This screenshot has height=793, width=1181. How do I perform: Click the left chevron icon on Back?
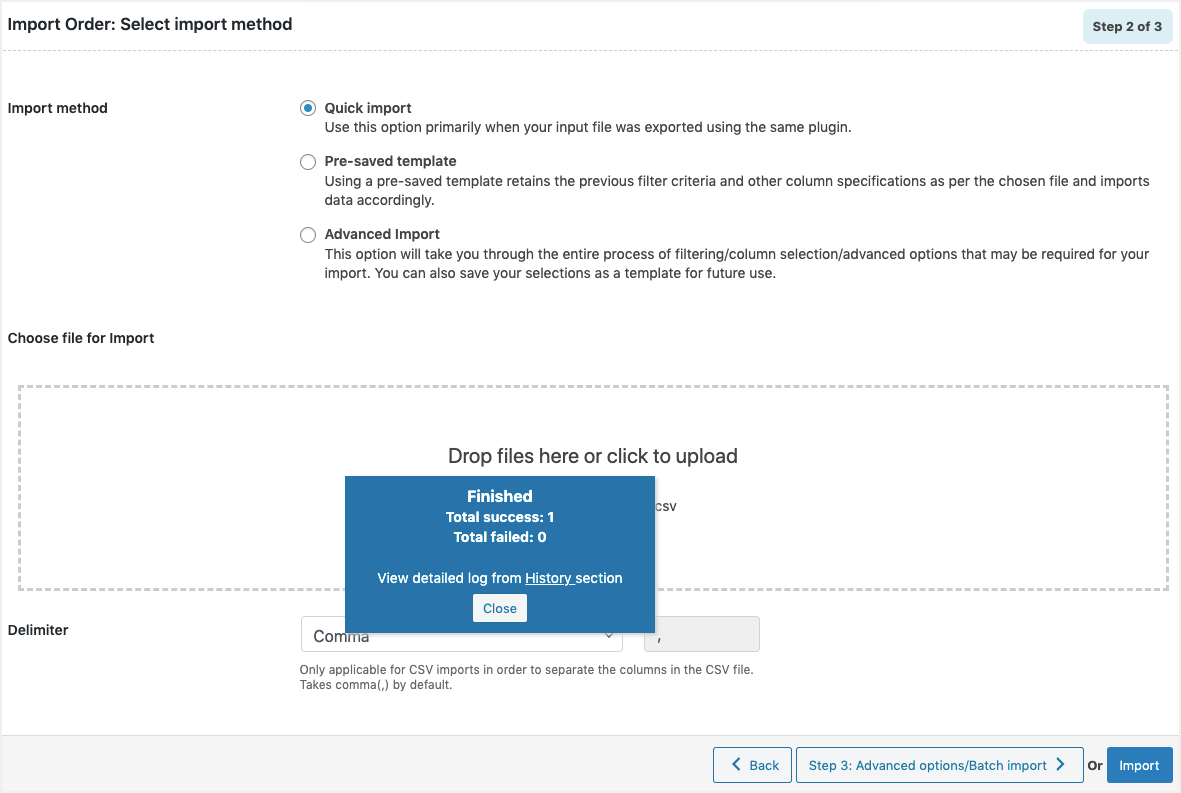point(735,765)
